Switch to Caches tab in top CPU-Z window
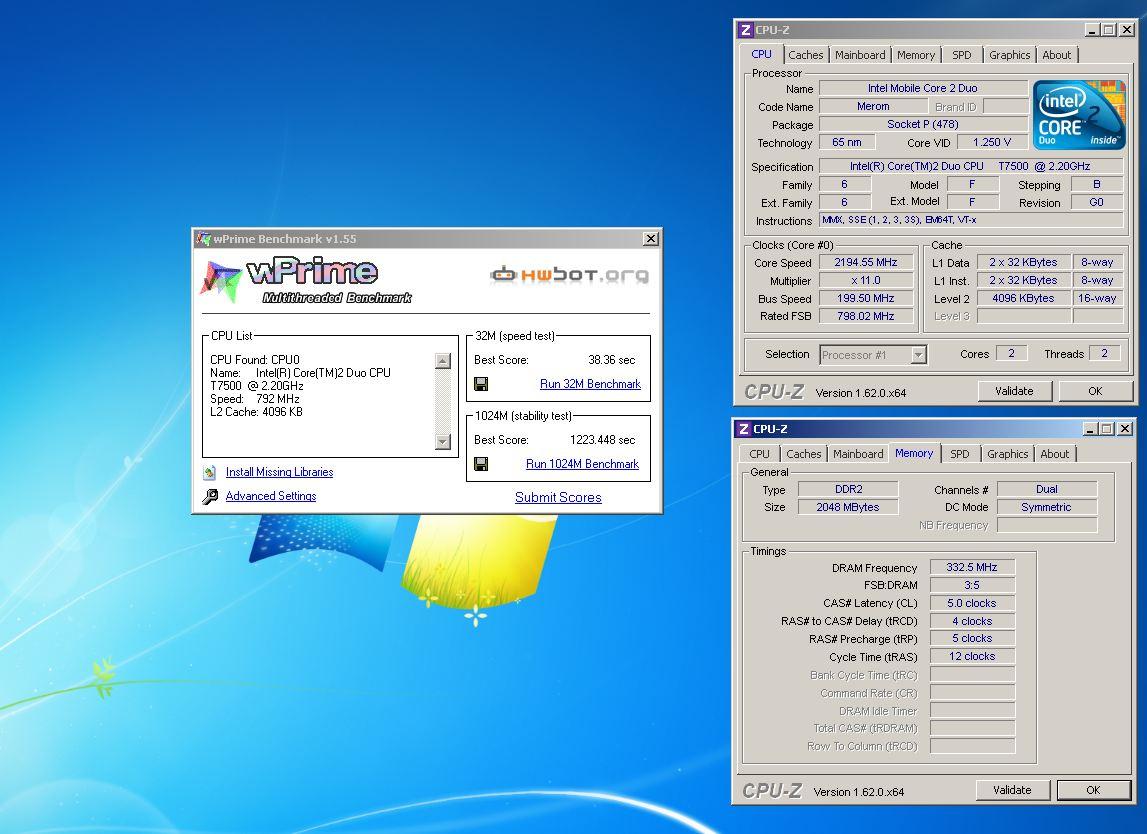The image size is (1147, 834). tap(805, 55)
